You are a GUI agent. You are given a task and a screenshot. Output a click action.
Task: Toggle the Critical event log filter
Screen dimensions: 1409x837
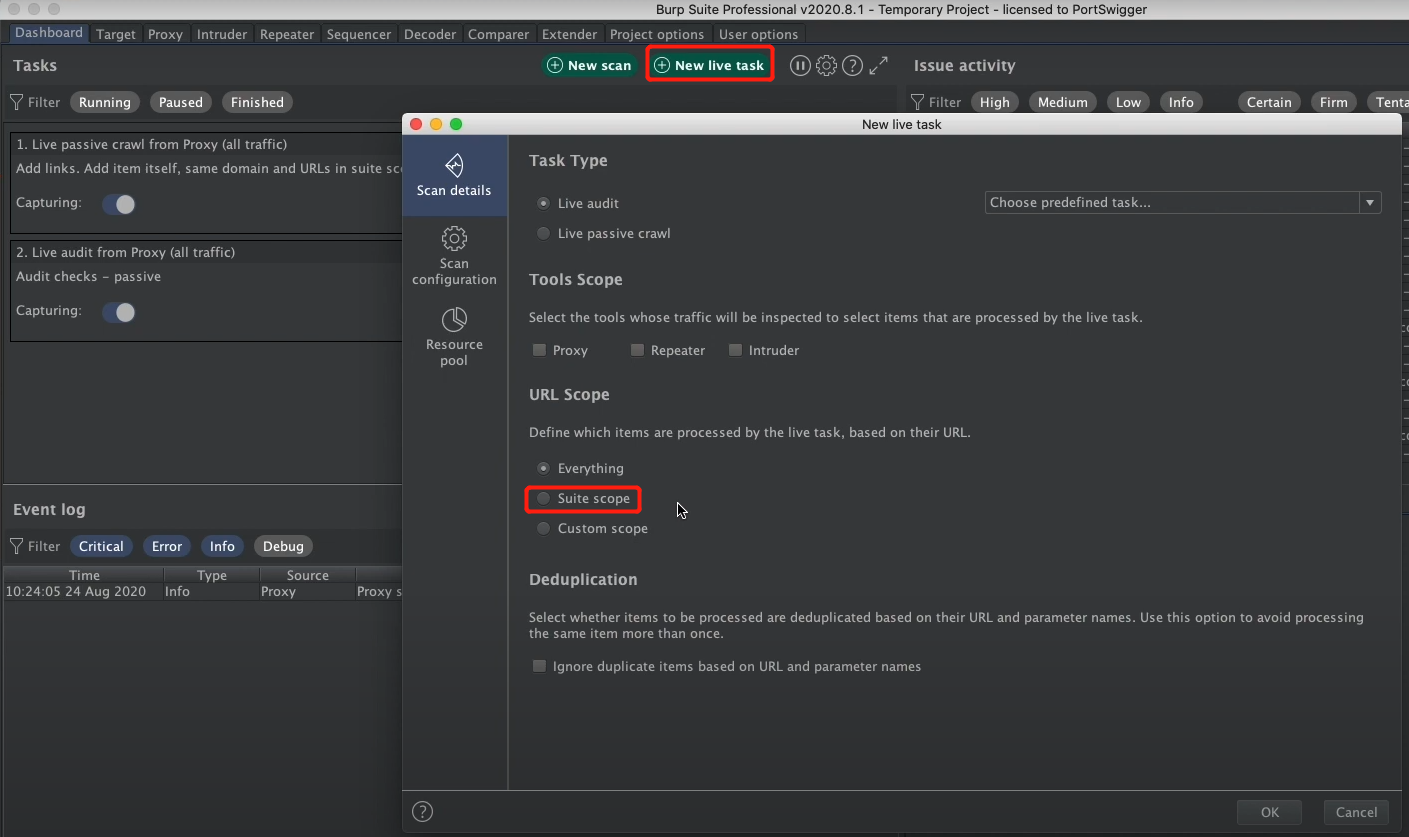coord(101,546)
